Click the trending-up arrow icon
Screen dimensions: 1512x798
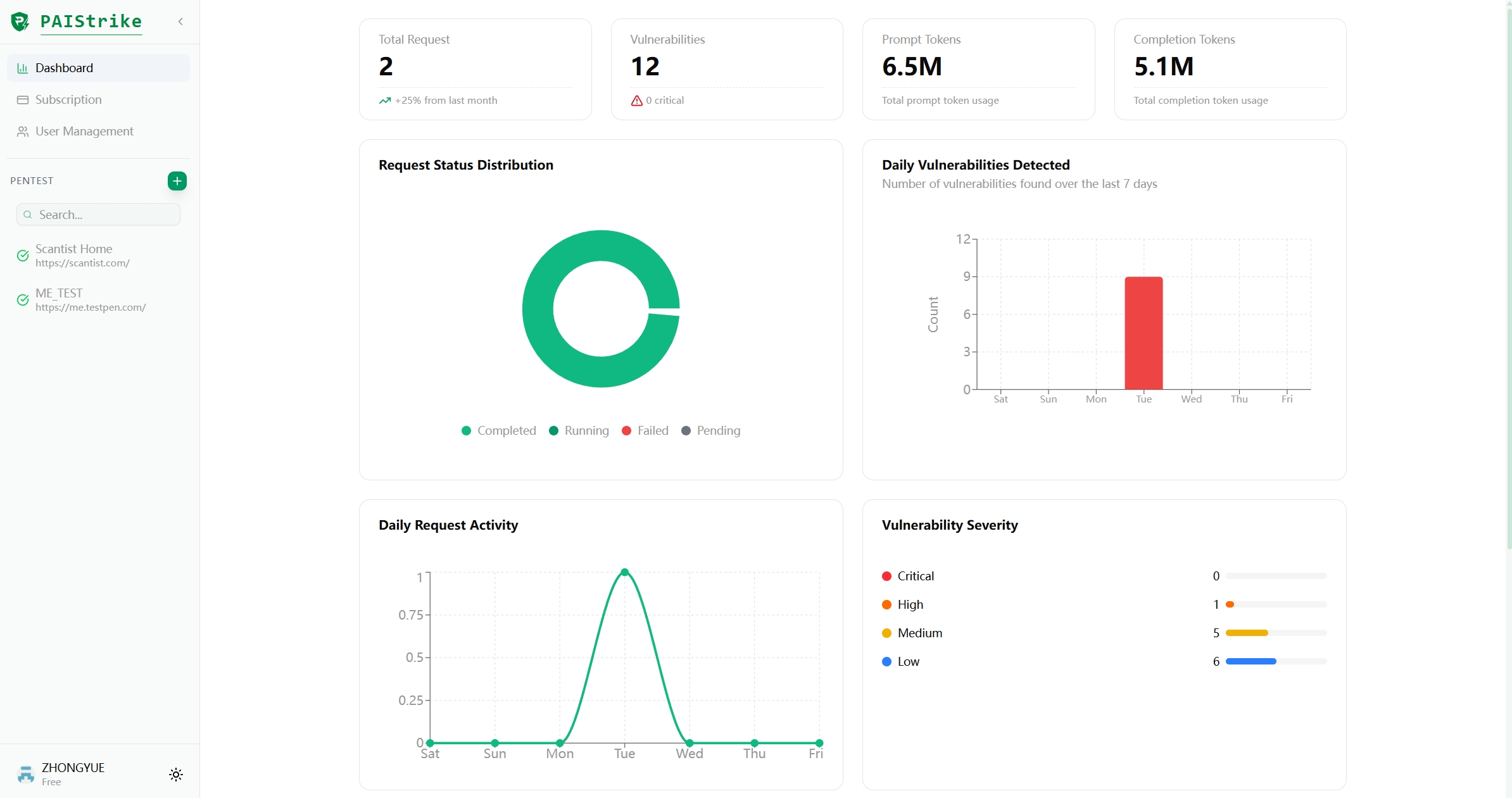pyautogui.click(x=384, y=101)
